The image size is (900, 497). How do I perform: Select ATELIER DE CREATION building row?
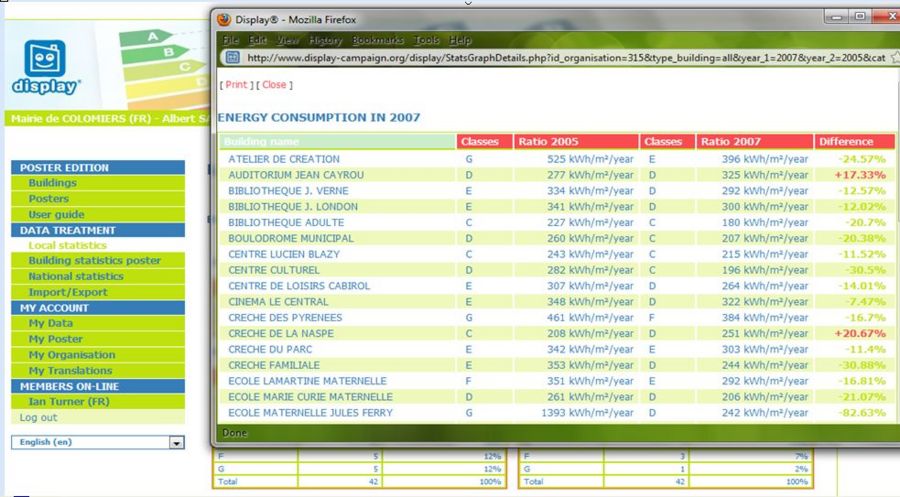click(283, 159)
